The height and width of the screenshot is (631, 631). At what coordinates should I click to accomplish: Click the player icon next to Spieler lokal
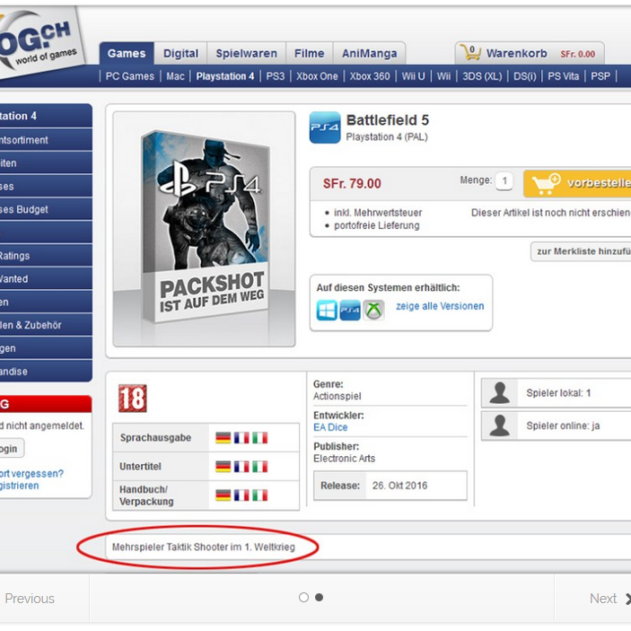499,393
